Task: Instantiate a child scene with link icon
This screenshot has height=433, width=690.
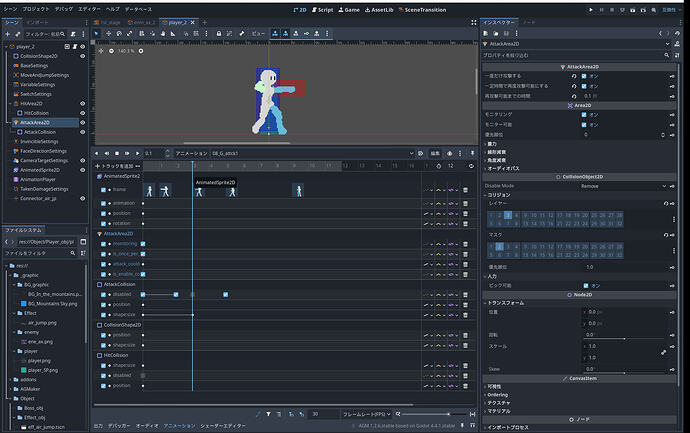Action: (x=18, y=34)
